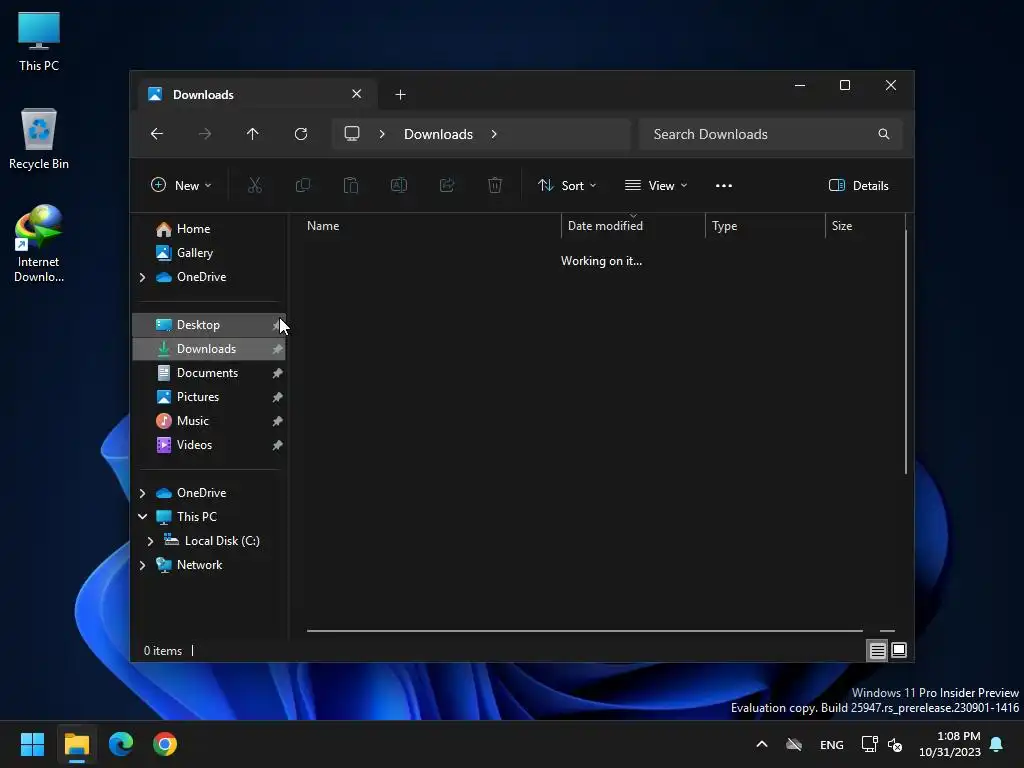
Task: Click Downloads breadcrumb in address bar
Action: (x=438, y=134)
